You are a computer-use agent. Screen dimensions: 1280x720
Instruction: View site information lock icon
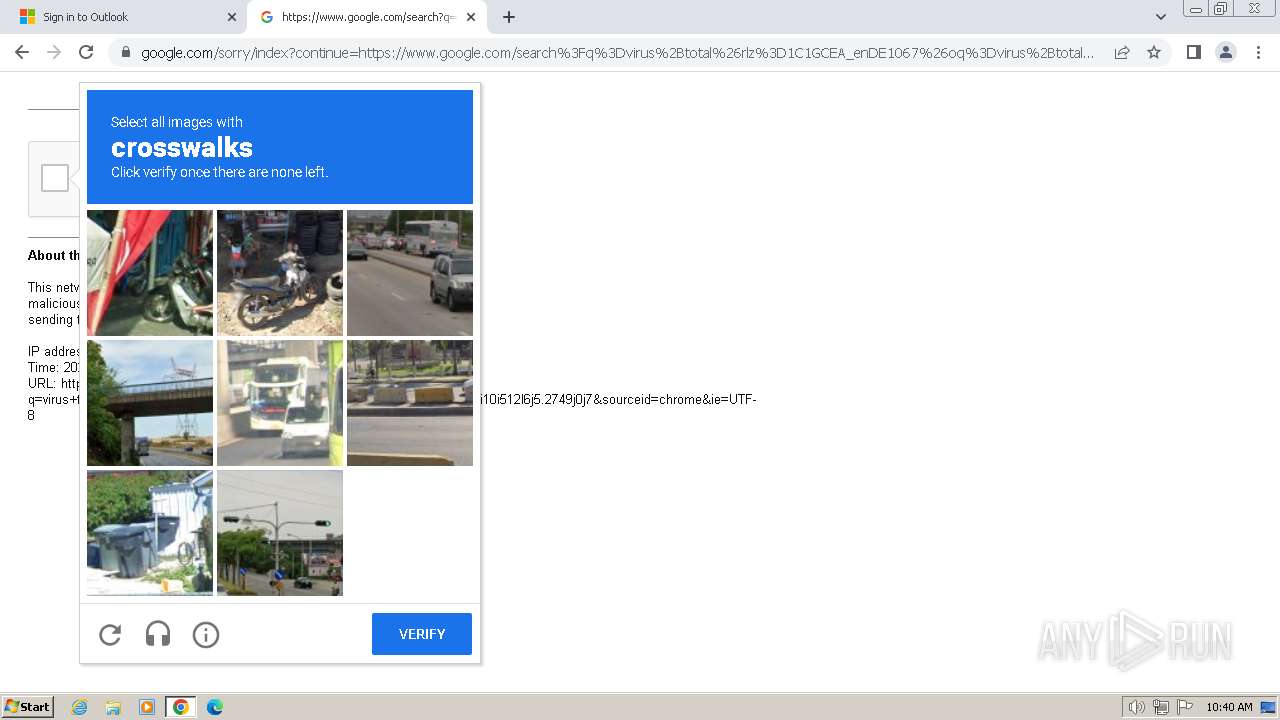click(x=125, y=52)
